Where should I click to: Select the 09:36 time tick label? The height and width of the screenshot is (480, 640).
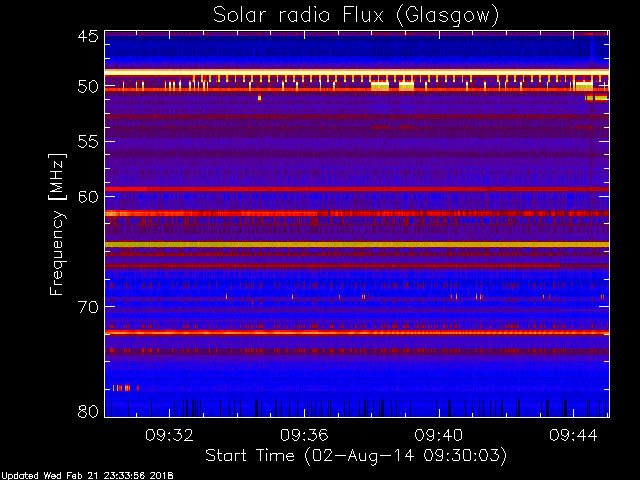tap(304, 435)
